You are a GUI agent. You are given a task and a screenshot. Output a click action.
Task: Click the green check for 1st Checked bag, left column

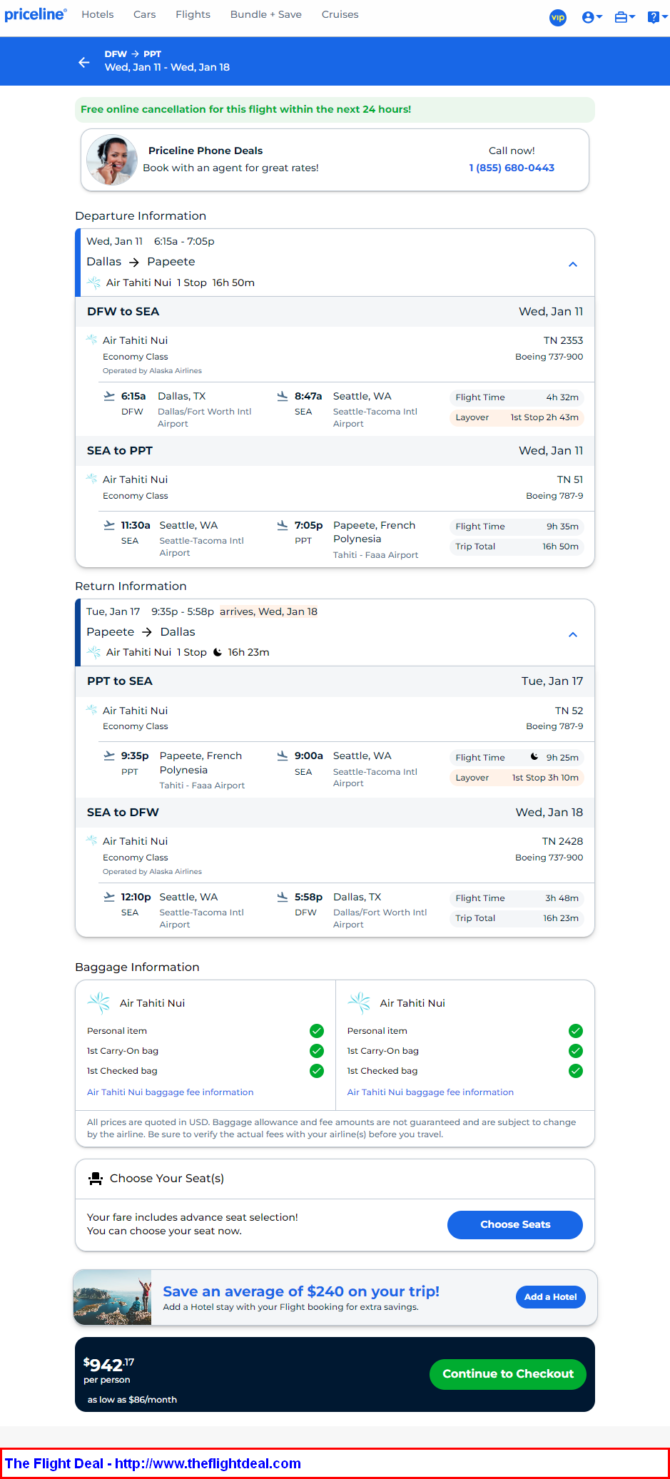pyautogui.click(x=316, y=1071)
